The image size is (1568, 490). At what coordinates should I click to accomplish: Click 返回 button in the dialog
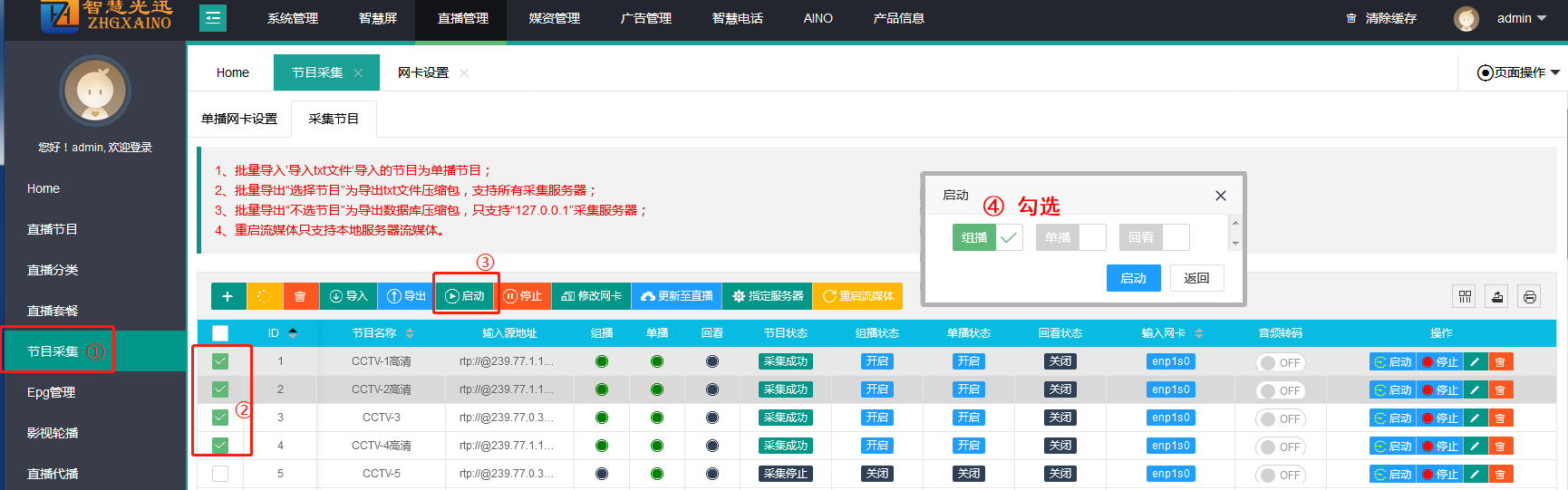(x=1196, y=278)
